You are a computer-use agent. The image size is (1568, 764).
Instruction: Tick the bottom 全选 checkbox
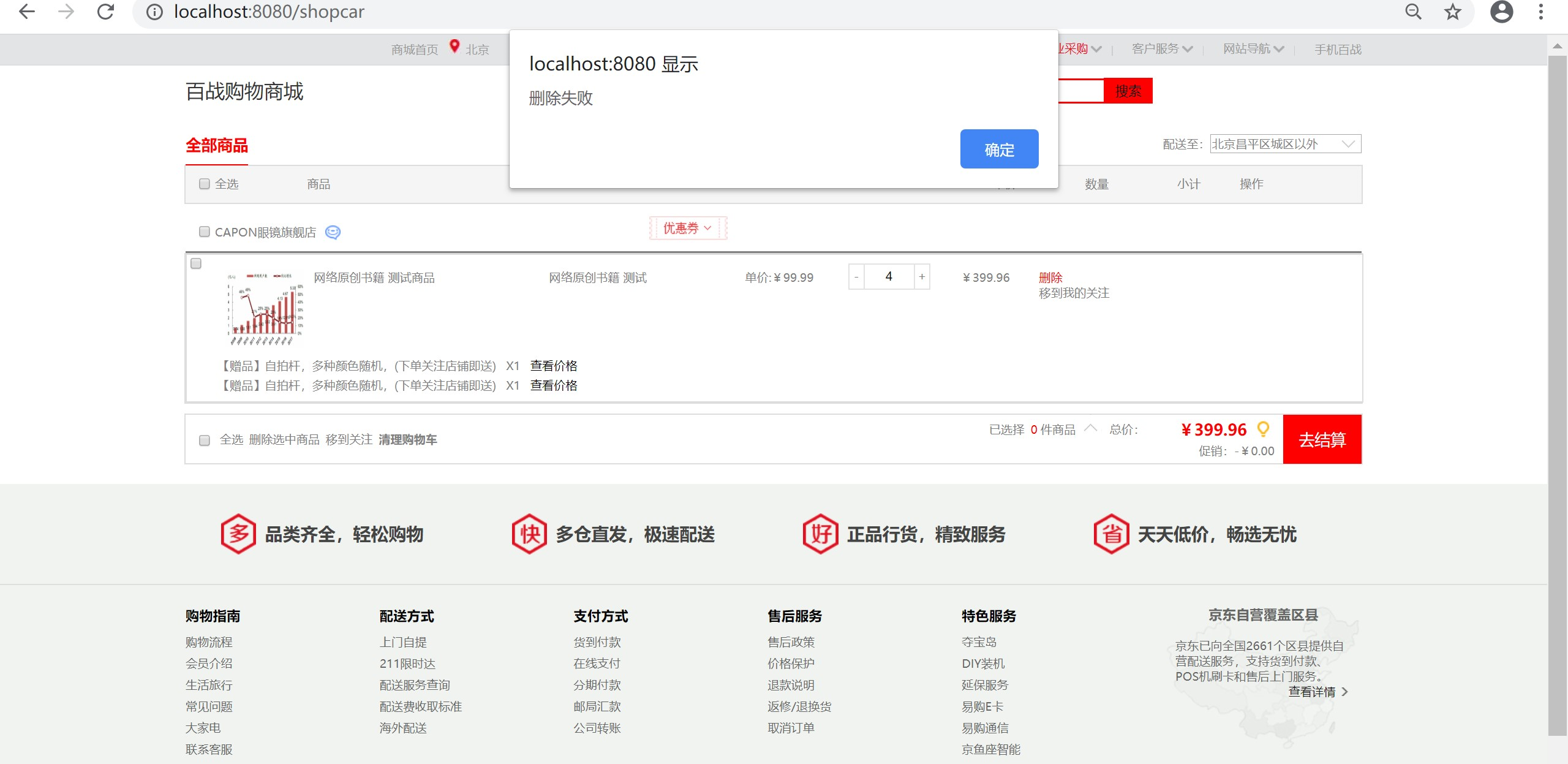pos(205,440)
